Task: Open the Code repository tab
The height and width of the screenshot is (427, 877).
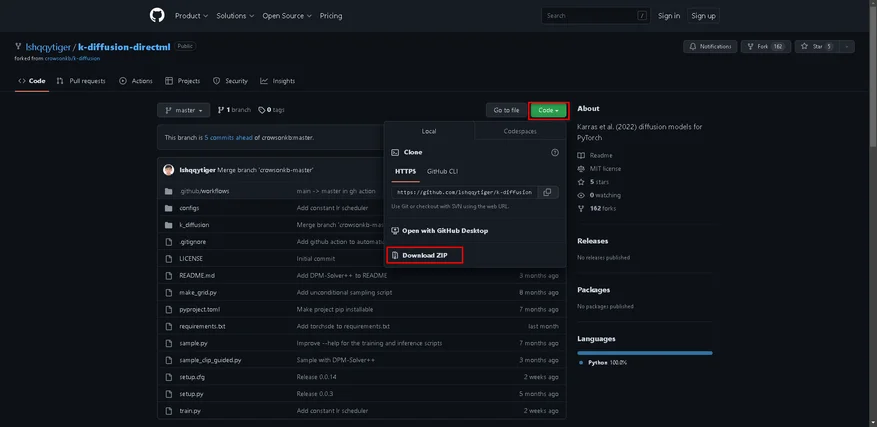Action: tap(32, 81)
